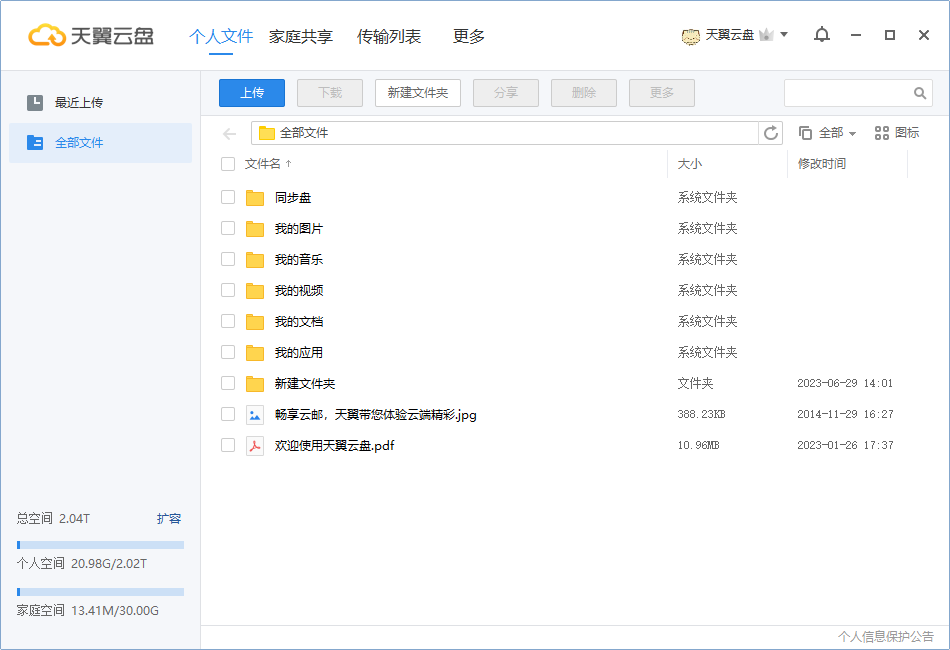Open the account dropdown arrow beside crown
Viewport: 950px width, 650px height.
pos(784,35)
